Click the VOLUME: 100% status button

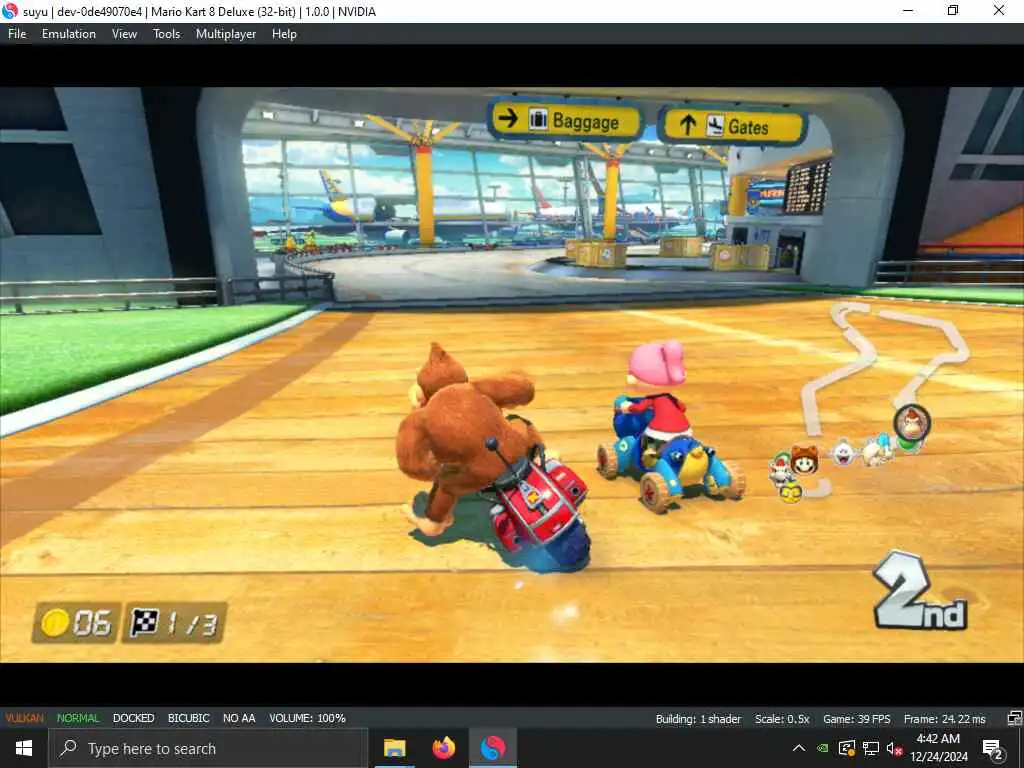(307, 718)
